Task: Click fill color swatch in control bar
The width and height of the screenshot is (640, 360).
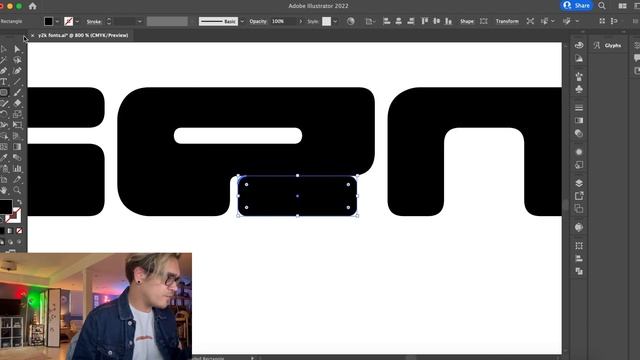Action: [x=49, y=21]
